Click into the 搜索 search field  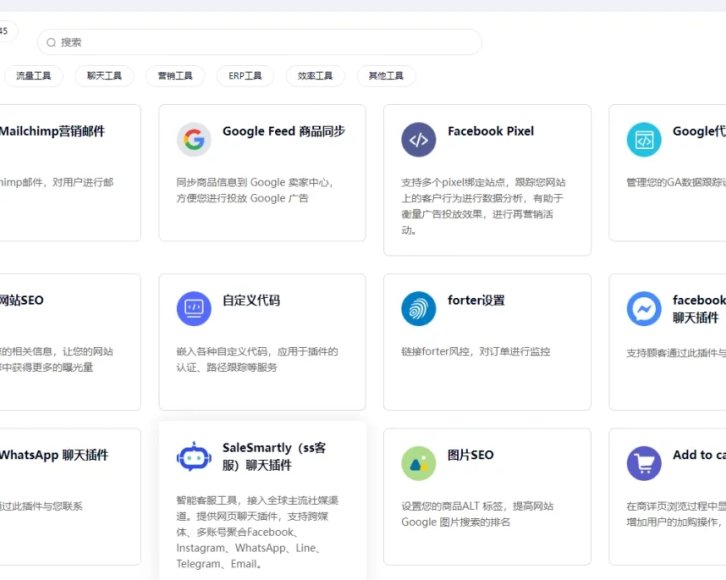[260, 43]
